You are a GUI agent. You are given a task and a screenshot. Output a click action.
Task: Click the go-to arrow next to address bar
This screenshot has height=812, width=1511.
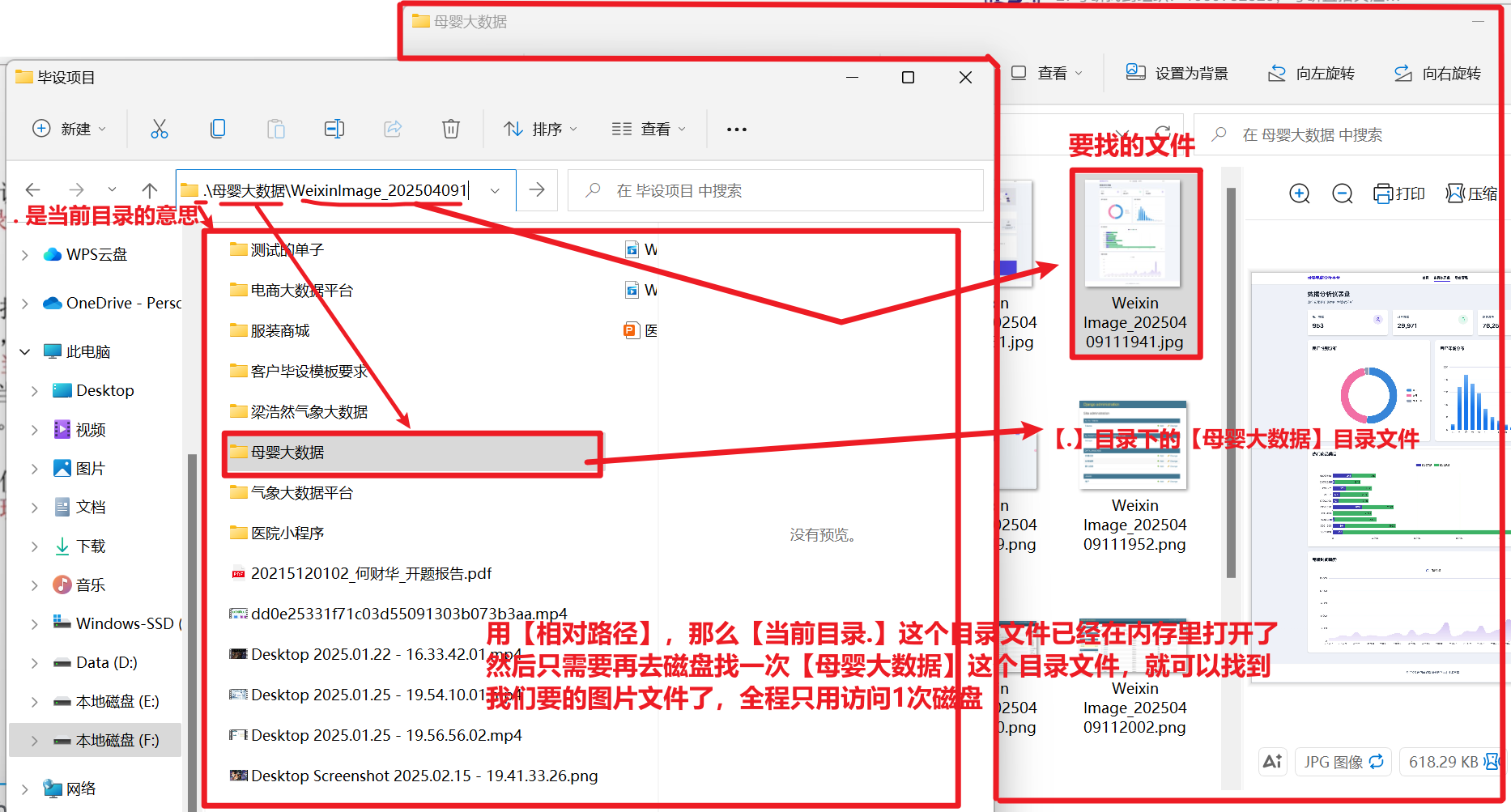click(537, 190)
